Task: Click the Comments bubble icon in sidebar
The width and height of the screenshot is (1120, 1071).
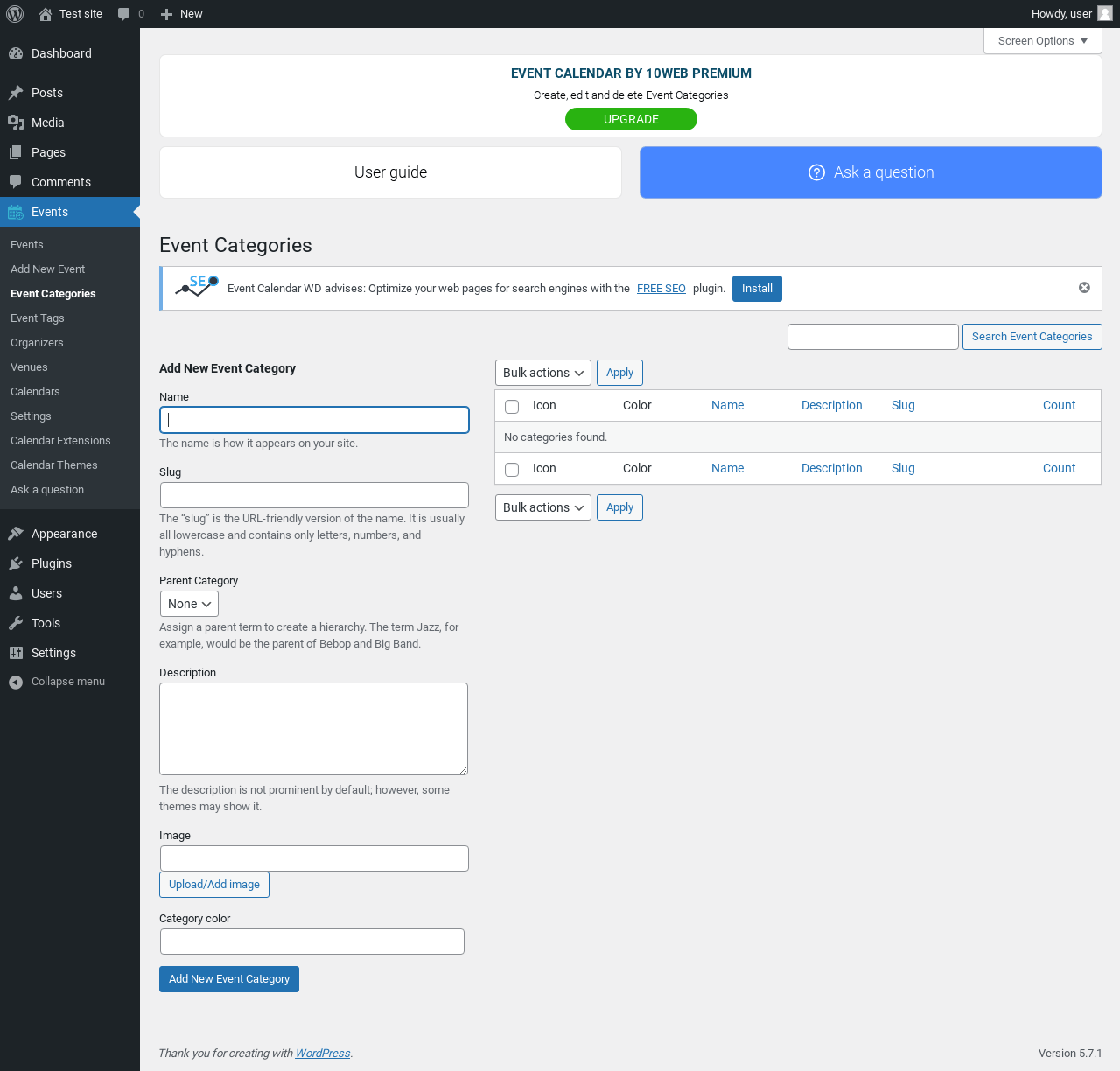Action: (x=16, y=182)
